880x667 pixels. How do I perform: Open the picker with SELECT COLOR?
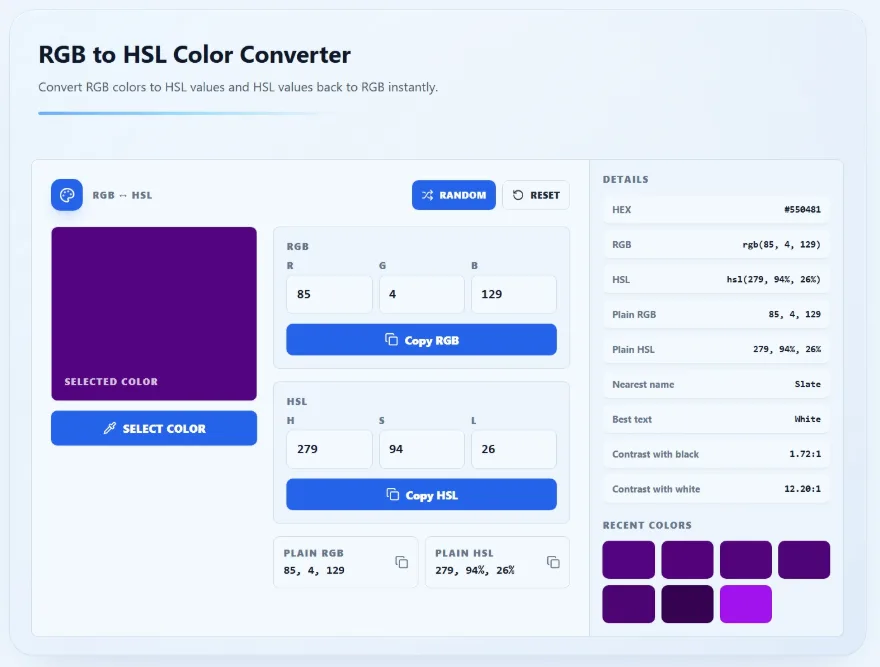point(154,428)
